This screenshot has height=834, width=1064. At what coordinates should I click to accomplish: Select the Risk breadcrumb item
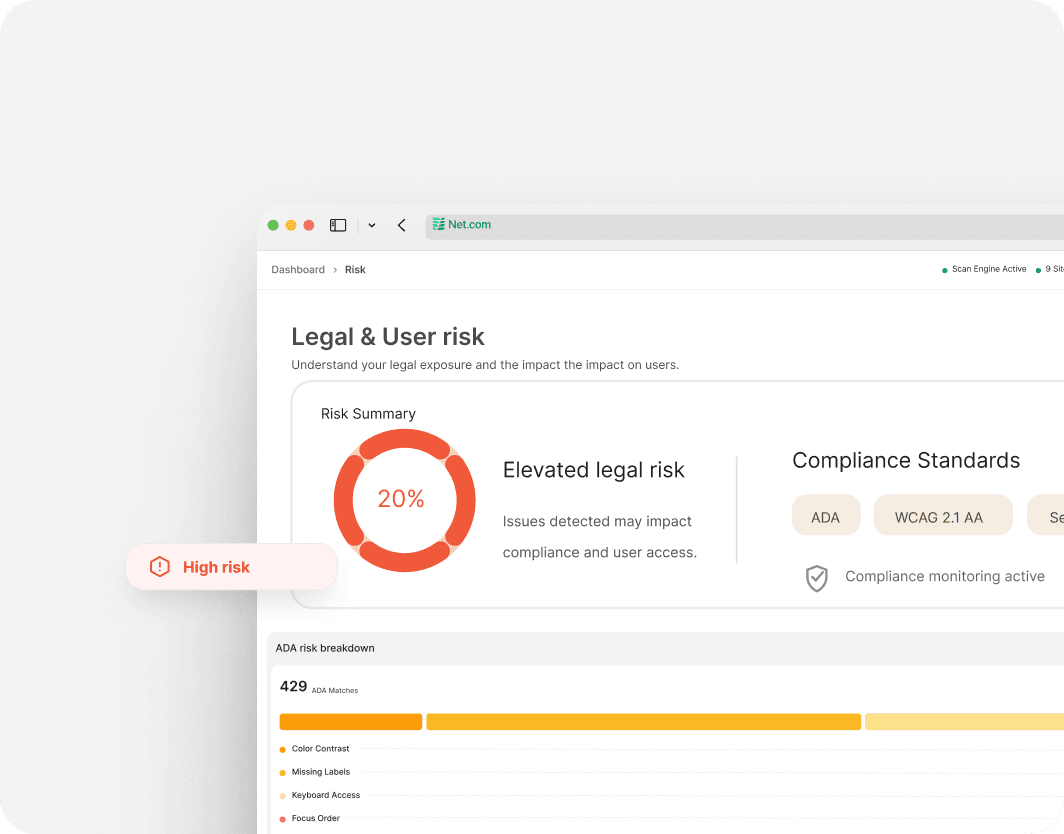pyautogui.click(x=355, y=269)
